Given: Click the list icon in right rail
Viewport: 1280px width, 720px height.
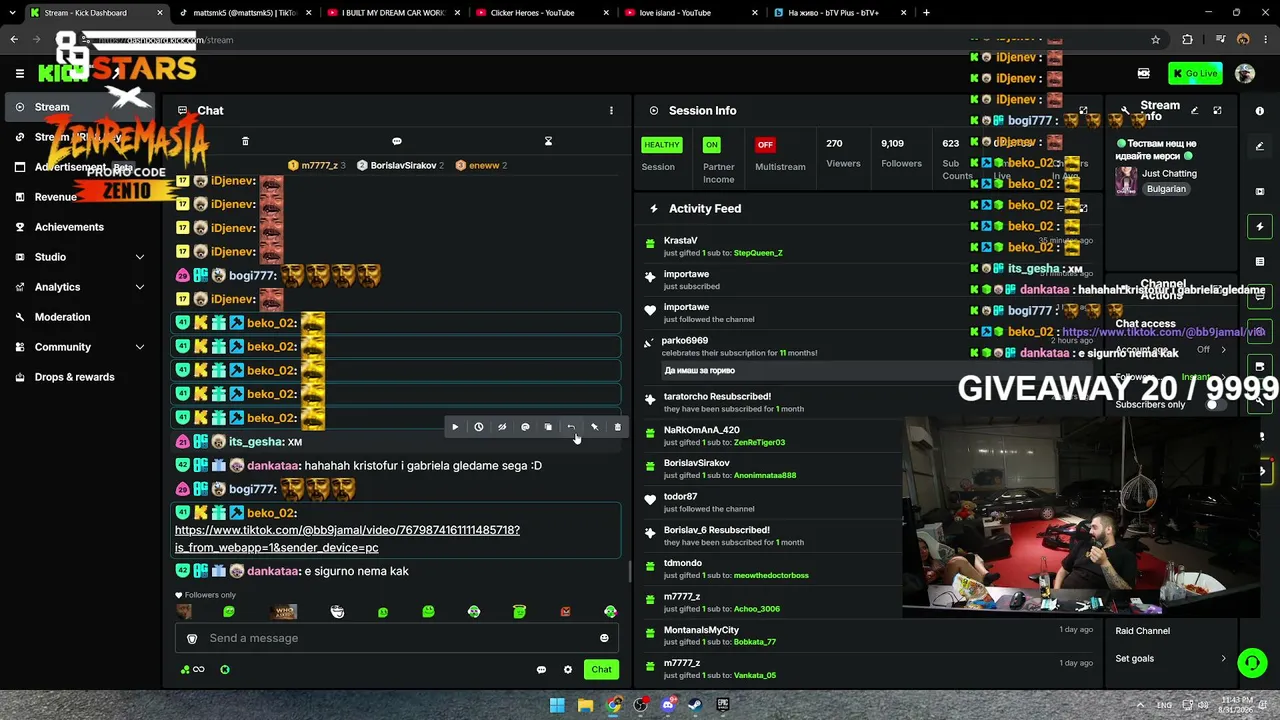Looking at the screenshot, I should [1260, 262].
